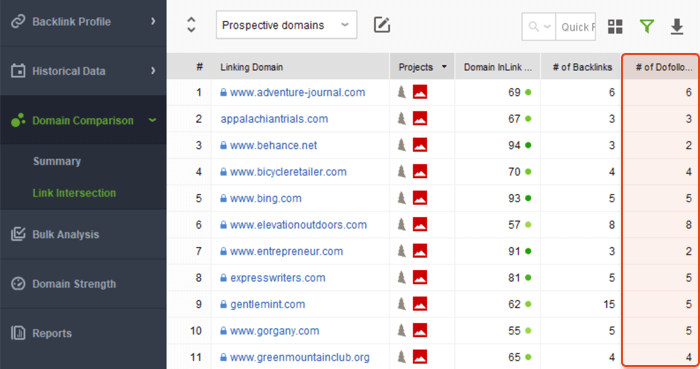Click the Historical Data calendar icon
The height and width of the screenshot is (369, 700).
[x=18, y=70]
